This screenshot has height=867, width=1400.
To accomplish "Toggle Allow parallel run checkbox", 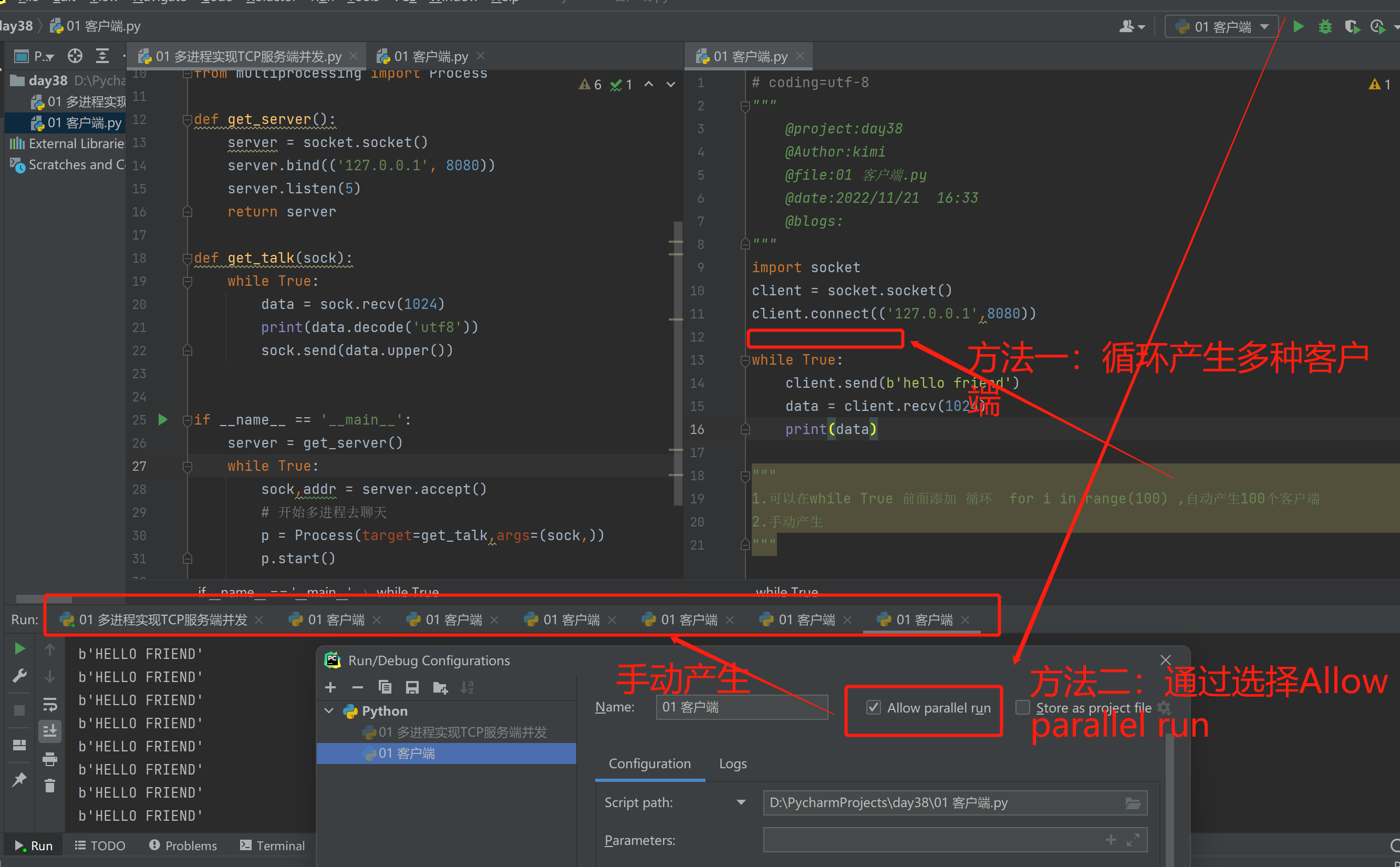I will coord(873,708).
